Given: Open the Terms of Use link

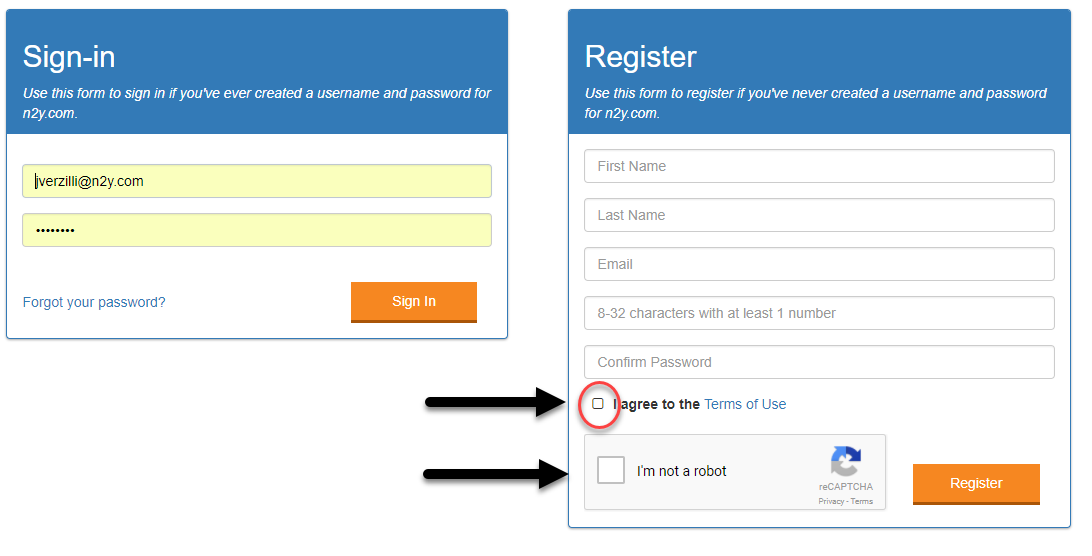Looking at the screenshot, I should (x=744, y=404).
